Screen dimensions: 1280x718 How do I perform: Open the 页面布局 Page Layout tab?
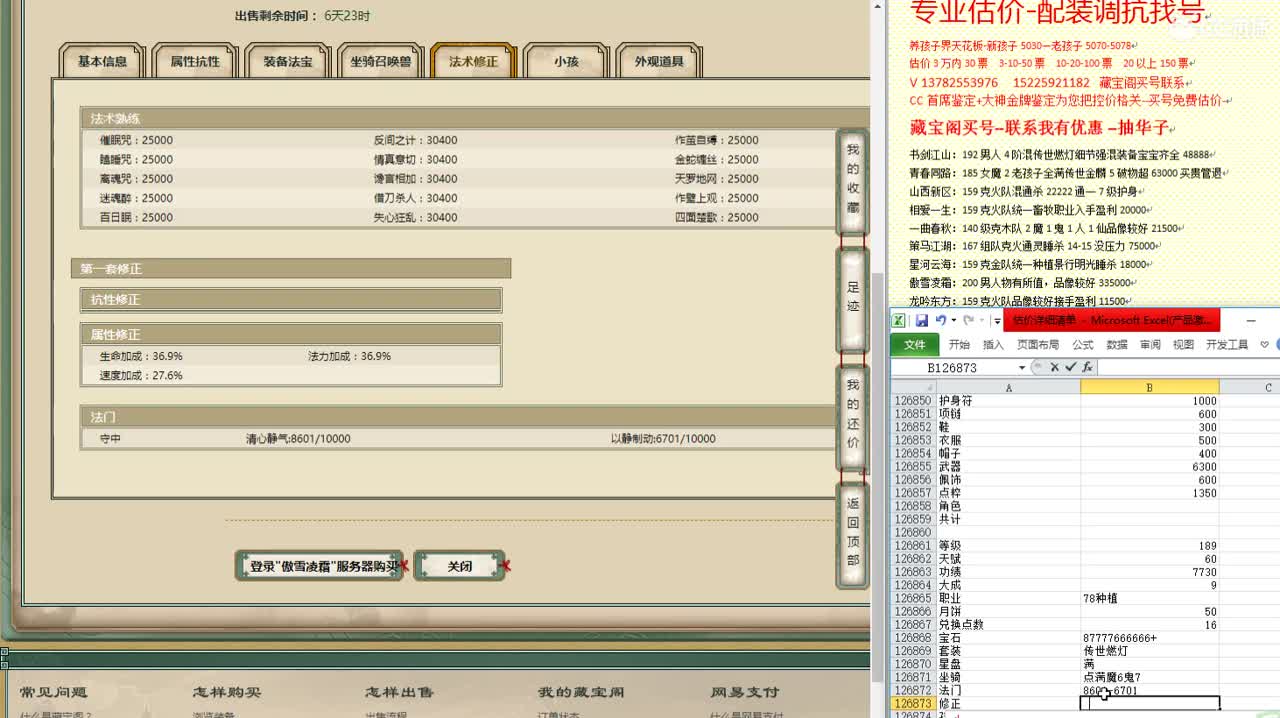[x=1038, y=345]
